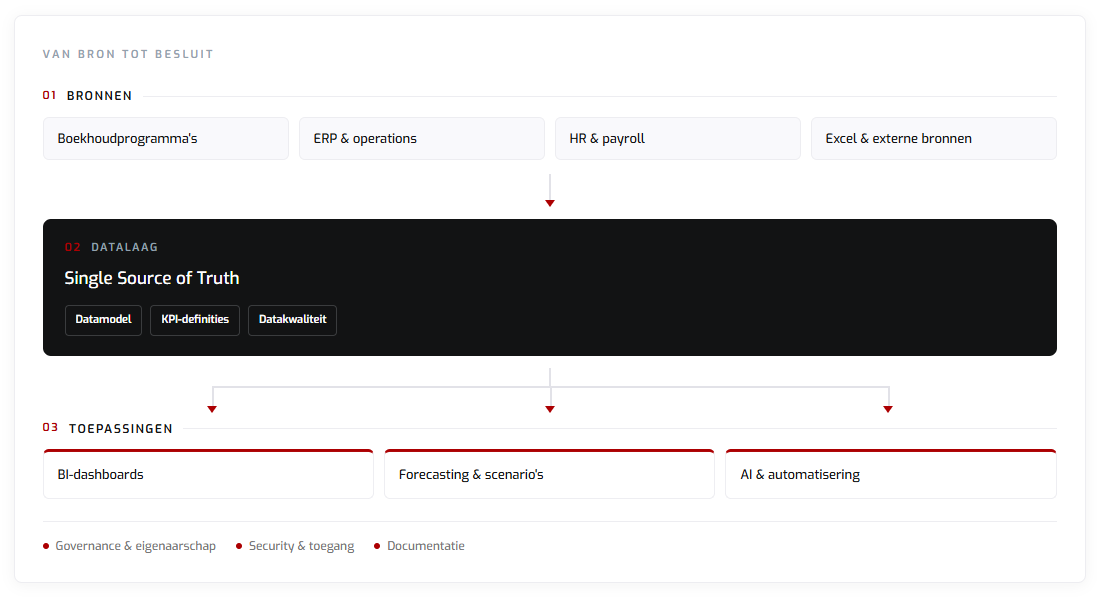Click the 02 DATALAAG section label

click(111, 247)
